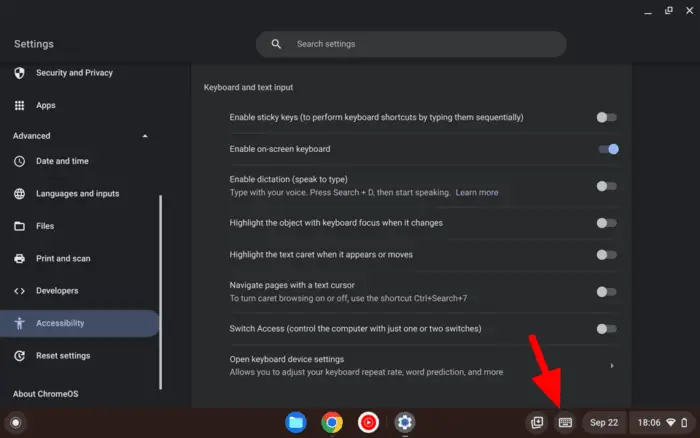This screenshot has width=700, height=438.
Task: Click Open keyboard device settings row
Action: pos(424,366)
